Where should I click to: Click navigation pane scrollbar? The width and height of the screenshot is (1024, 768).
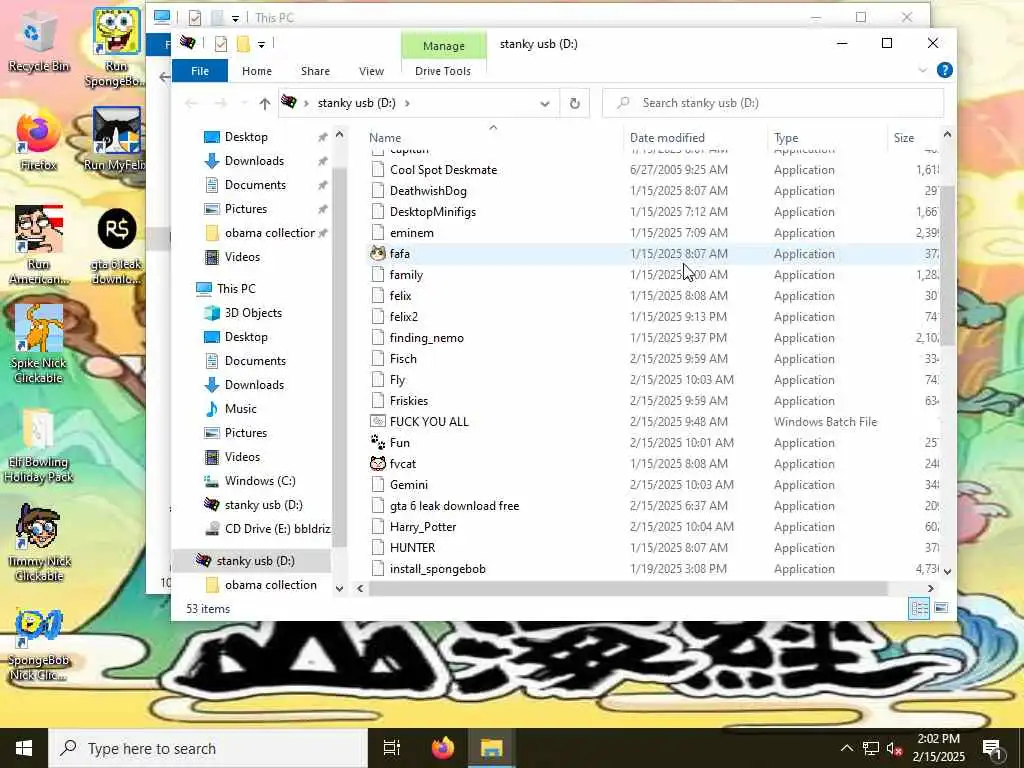coord(339,356)
